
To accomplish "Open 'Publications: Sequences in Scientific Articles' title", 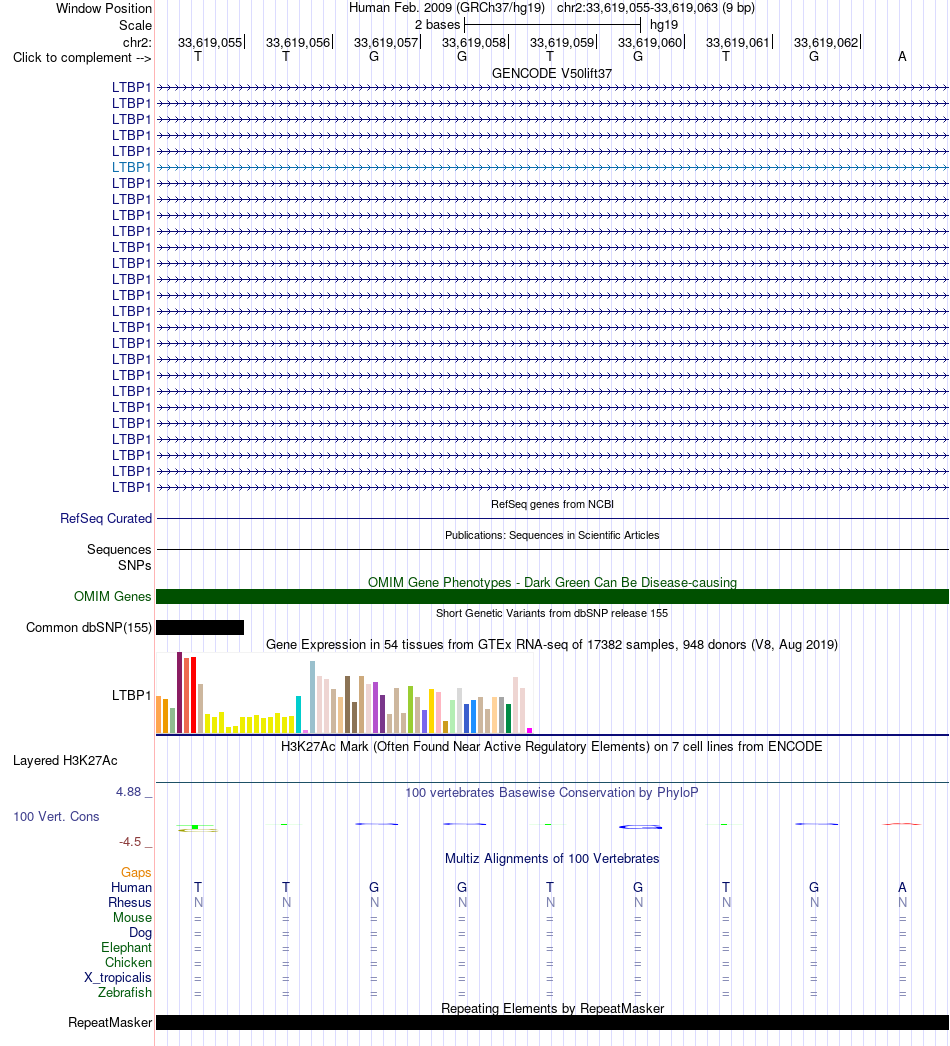I will [x=552, y=535].
